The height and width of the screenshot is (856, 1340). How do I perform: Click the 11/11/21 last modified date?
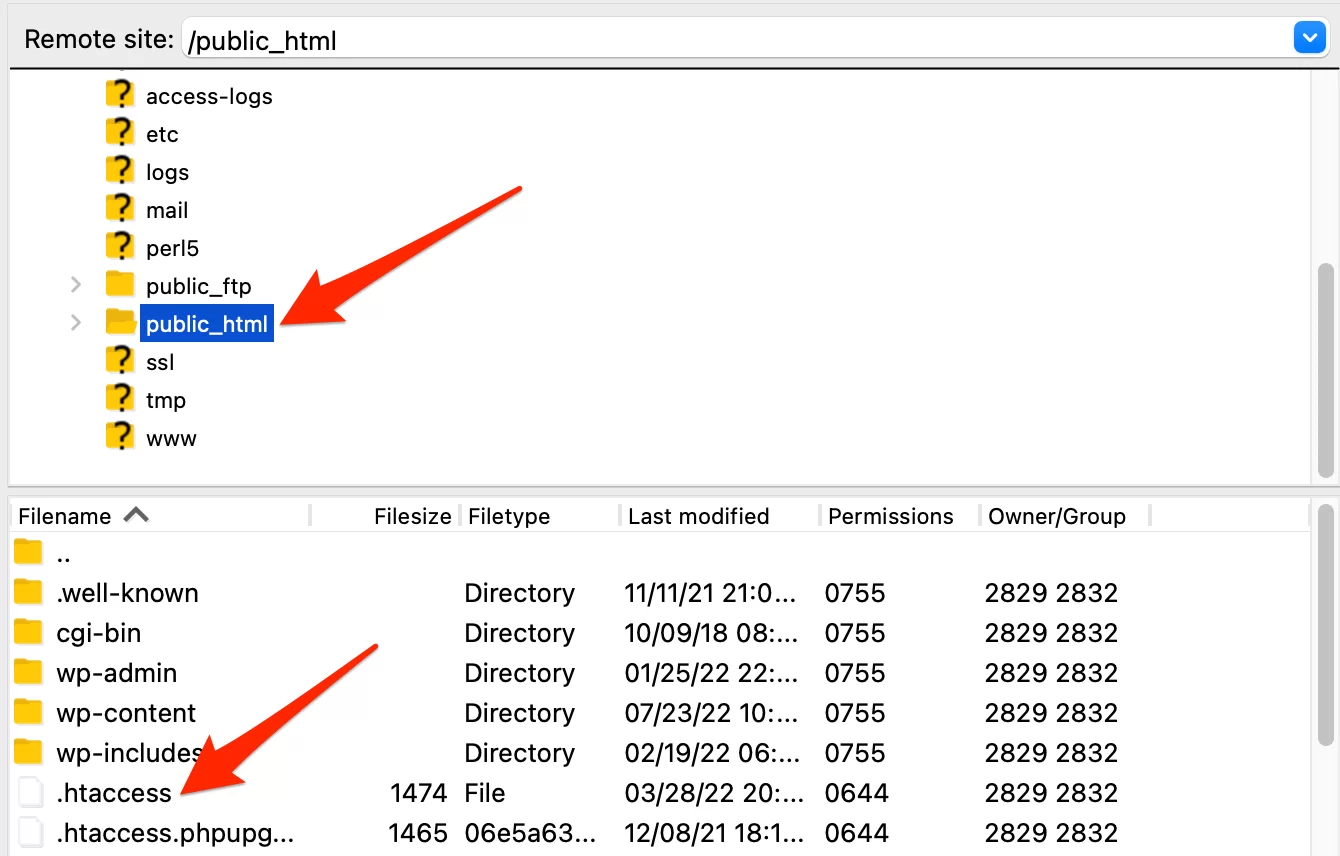[x=710, y=593]
